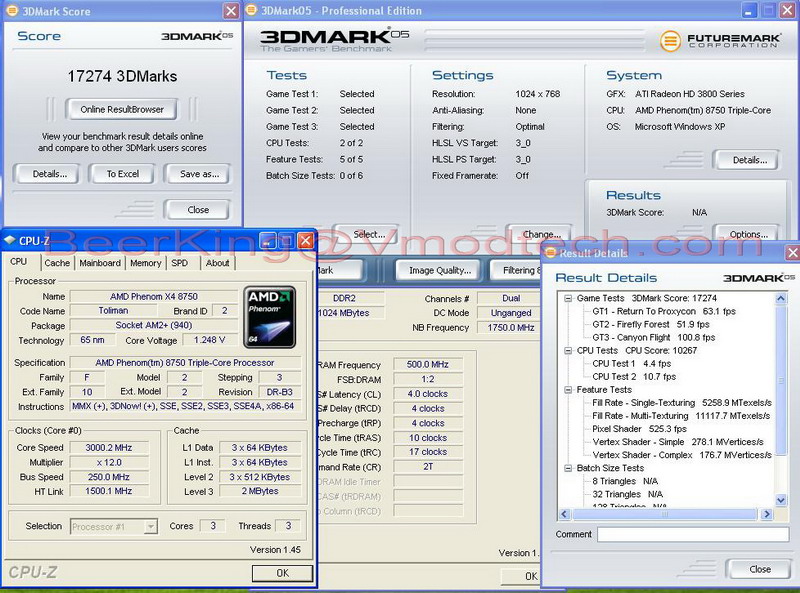Click the Core Voltage 1.248 V value
800x593 pixels.
pos(209,340)
